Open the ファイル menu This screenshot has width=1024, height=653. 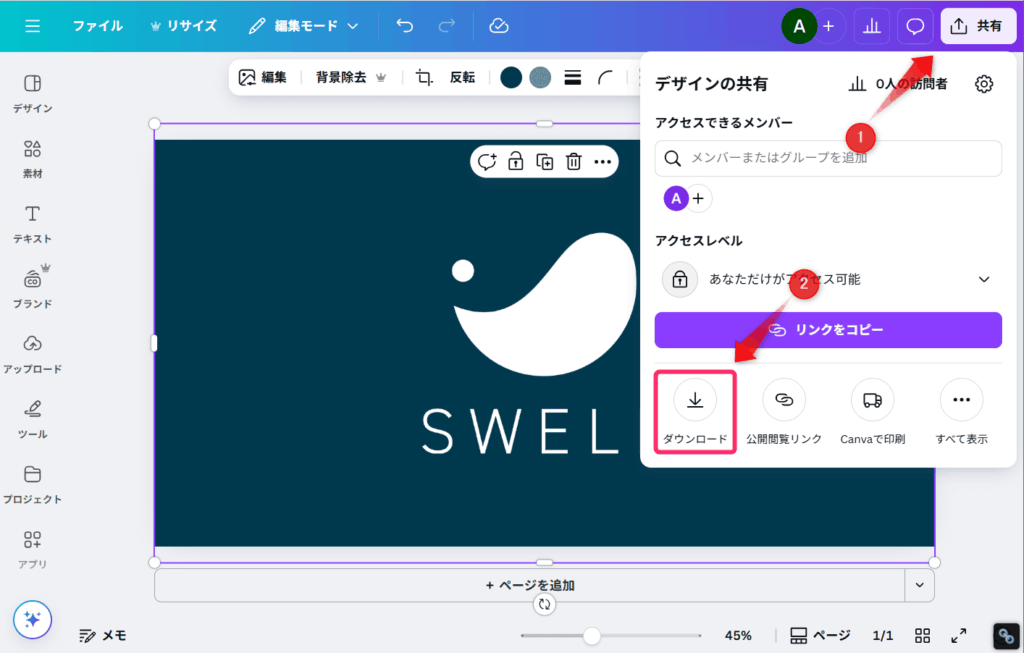pyautogui.click(x=98, y=26)
